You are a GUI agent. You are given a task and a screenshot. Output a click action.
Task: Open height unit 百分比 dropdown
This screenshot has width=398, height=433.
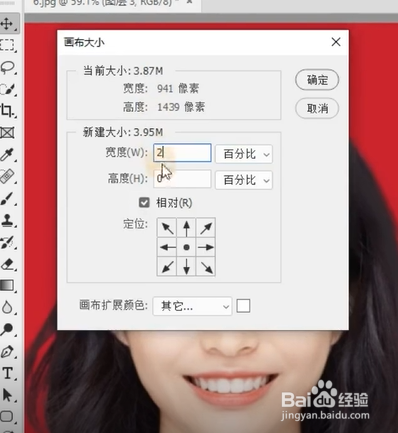244,180
